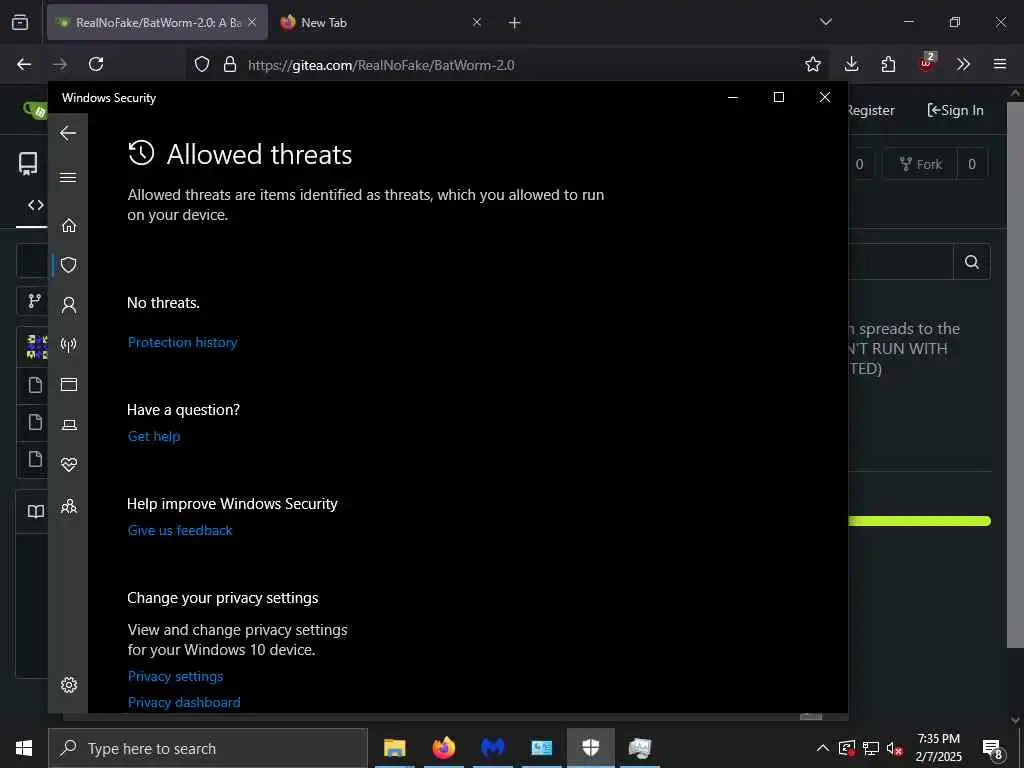Click the Gitea search magnifier button
Image resolution: width=1024 pixels, height=768 pixels.
972,262
